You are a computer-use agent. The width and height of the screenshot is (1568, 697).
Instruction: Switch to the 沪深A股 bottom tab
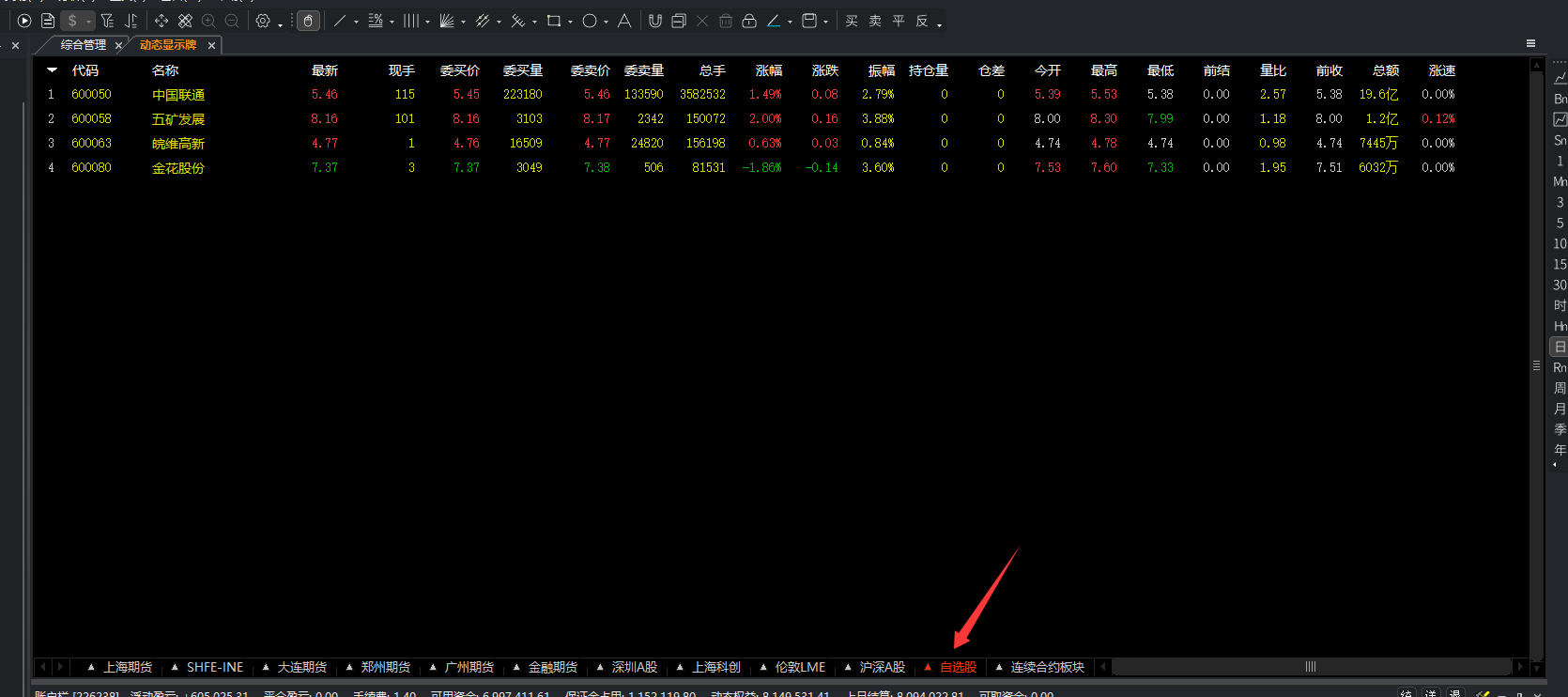point(883,667)
